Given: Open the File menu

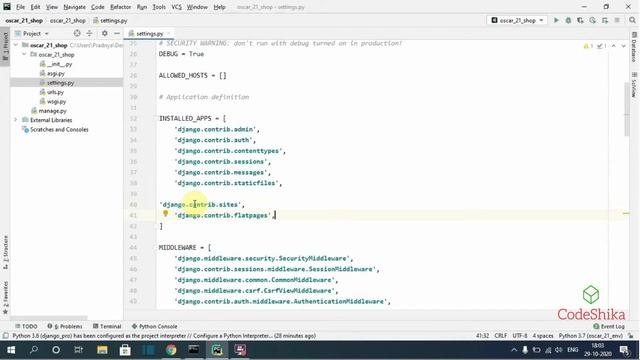Looking at the screenshot, I should [20, 7].
